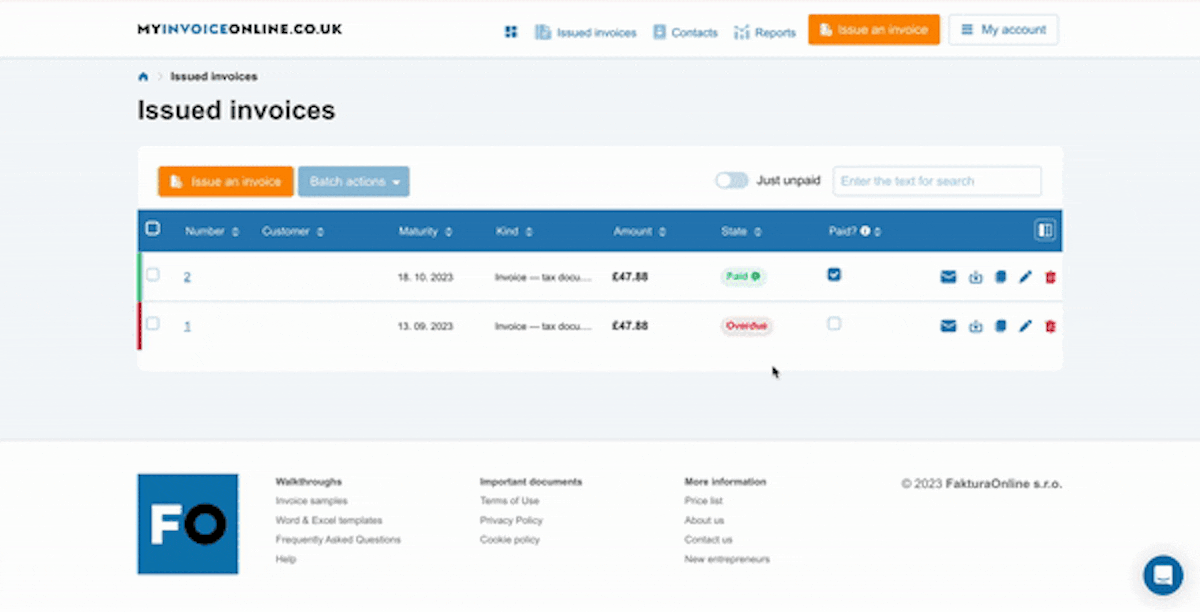
Task: Open the chat widget bubble
Action: click(1163, 575)
